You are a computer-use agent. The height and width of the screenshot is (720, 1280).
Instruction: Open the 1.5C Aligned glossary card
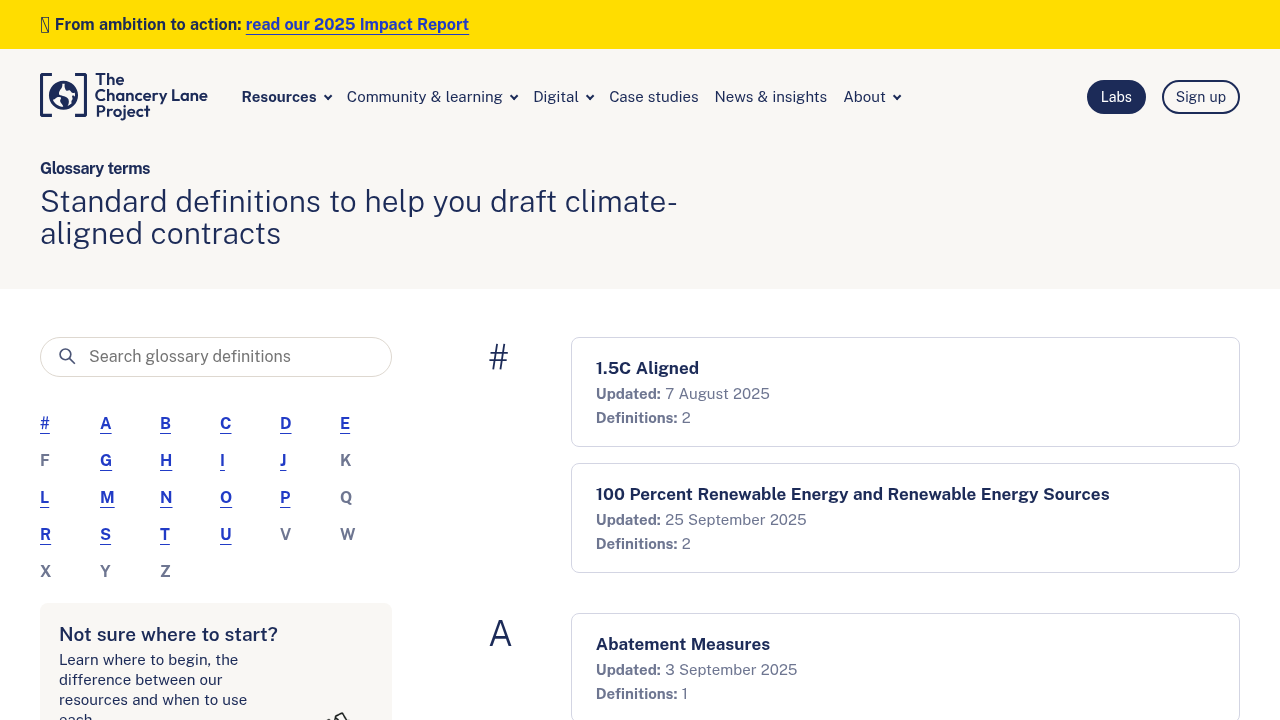tap(905, 392)
